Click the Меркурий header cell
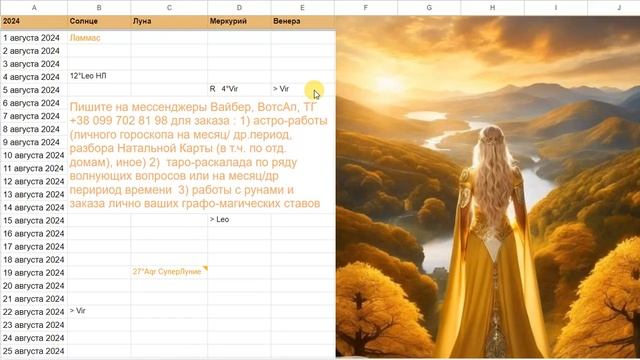The image size is (640, 360). (x=239, y=21)
